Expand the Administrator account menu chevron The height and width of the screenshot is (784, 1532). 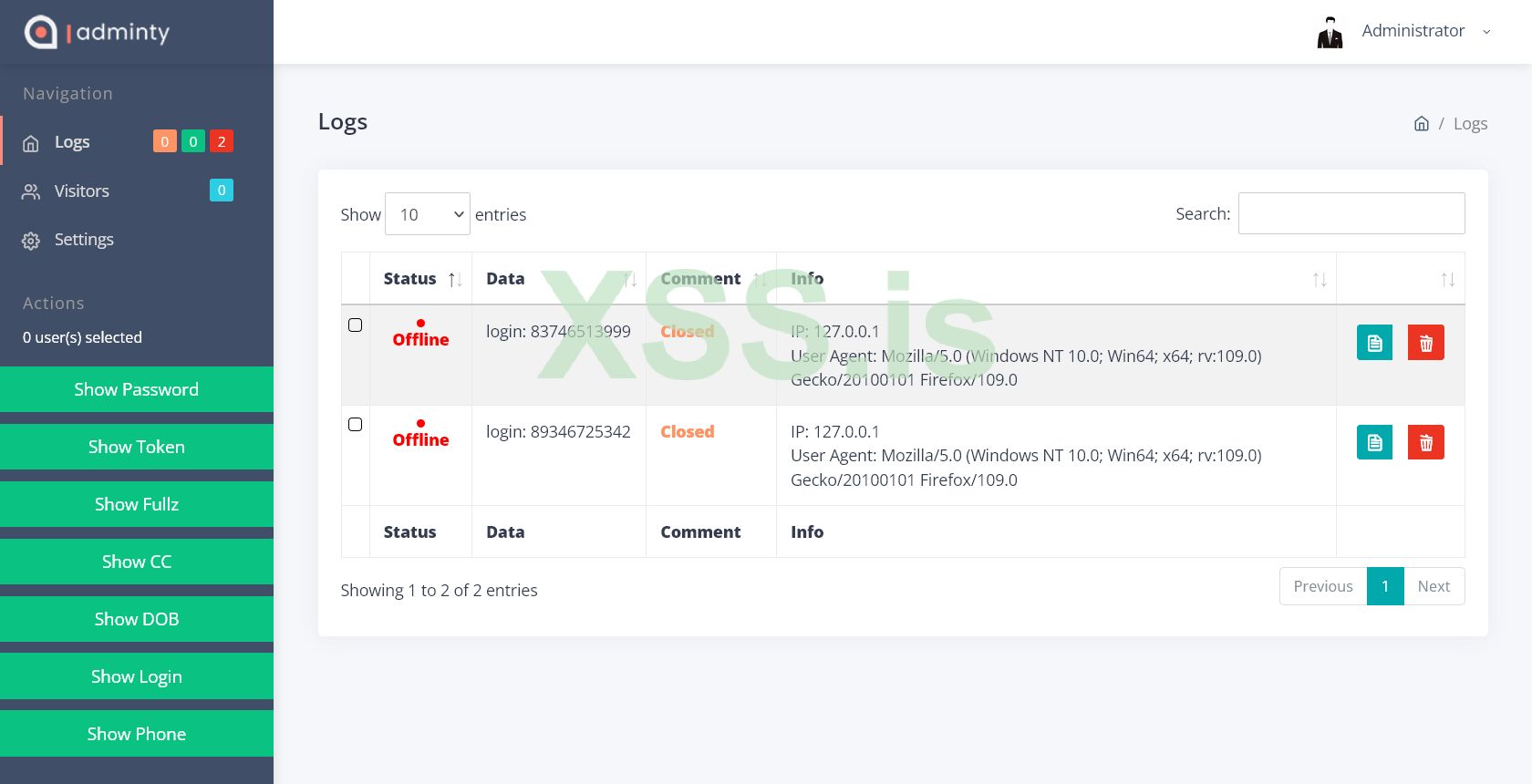click(1486, 32)
